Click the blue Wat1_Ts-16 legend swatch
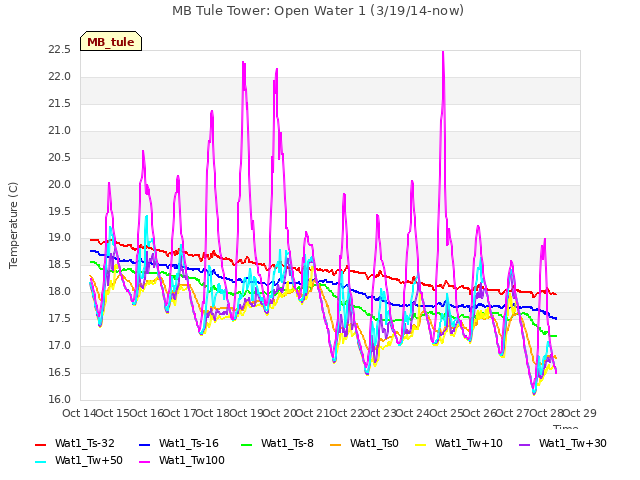The image size is (640, 480). pyautogui.click(x=145, y=444)
